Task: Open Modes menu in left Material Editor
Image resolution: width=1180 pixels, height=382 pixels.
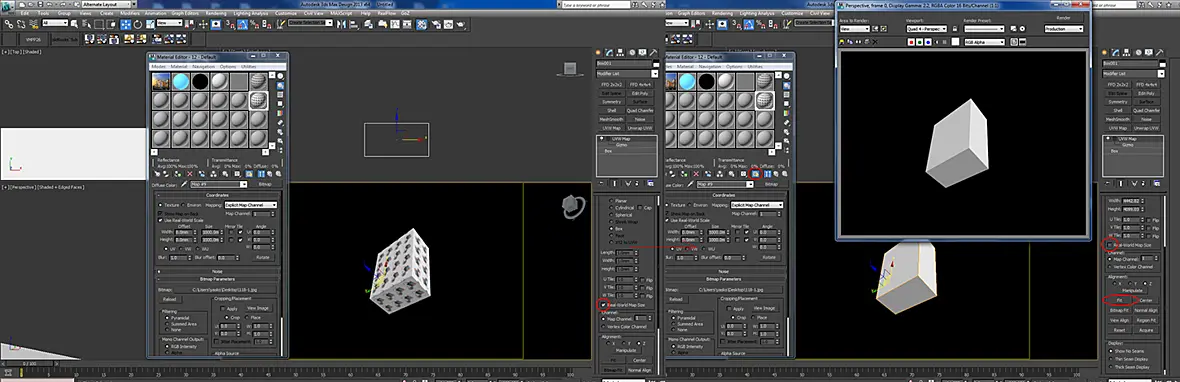Action: tap(159, 66)
